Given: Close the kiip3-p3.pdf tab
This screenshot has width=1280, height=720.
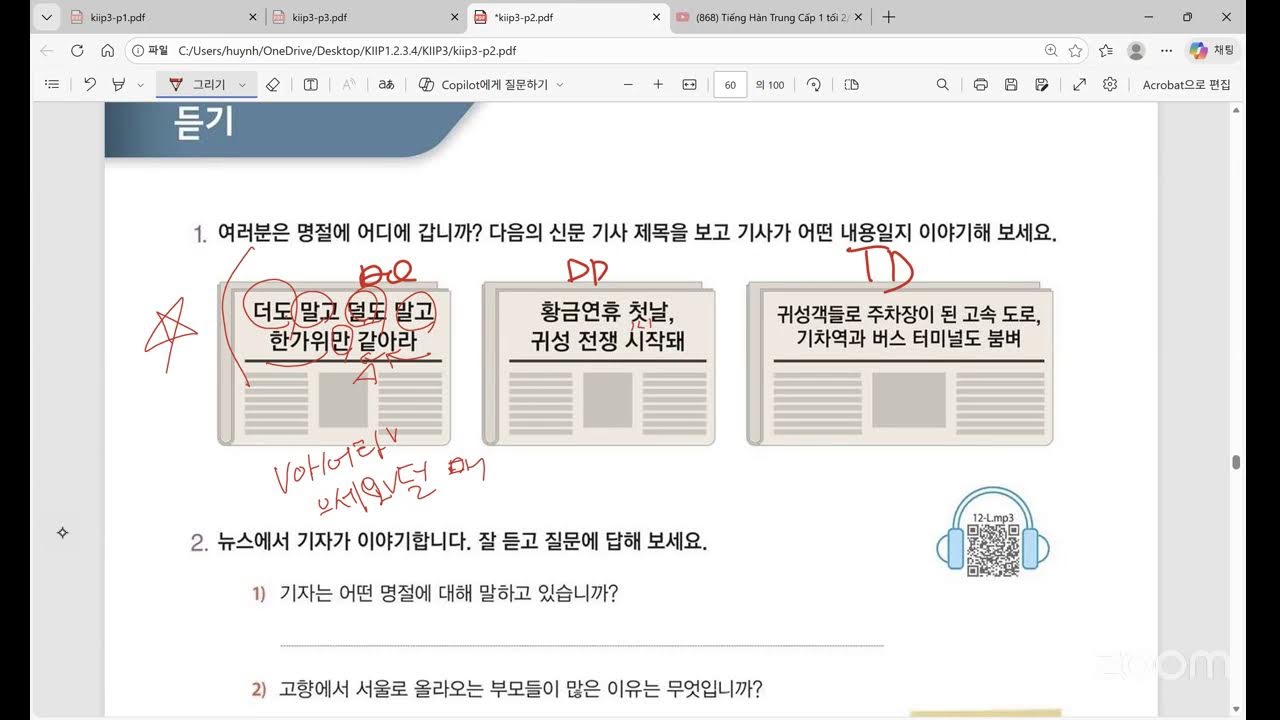Looking at the screenshot, I should point(454,17).
